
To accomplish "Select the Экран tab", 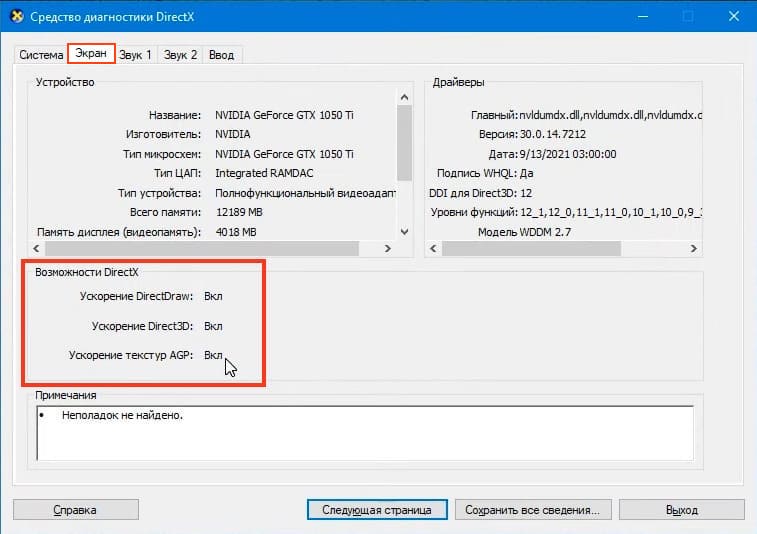I will click(91, 53).
